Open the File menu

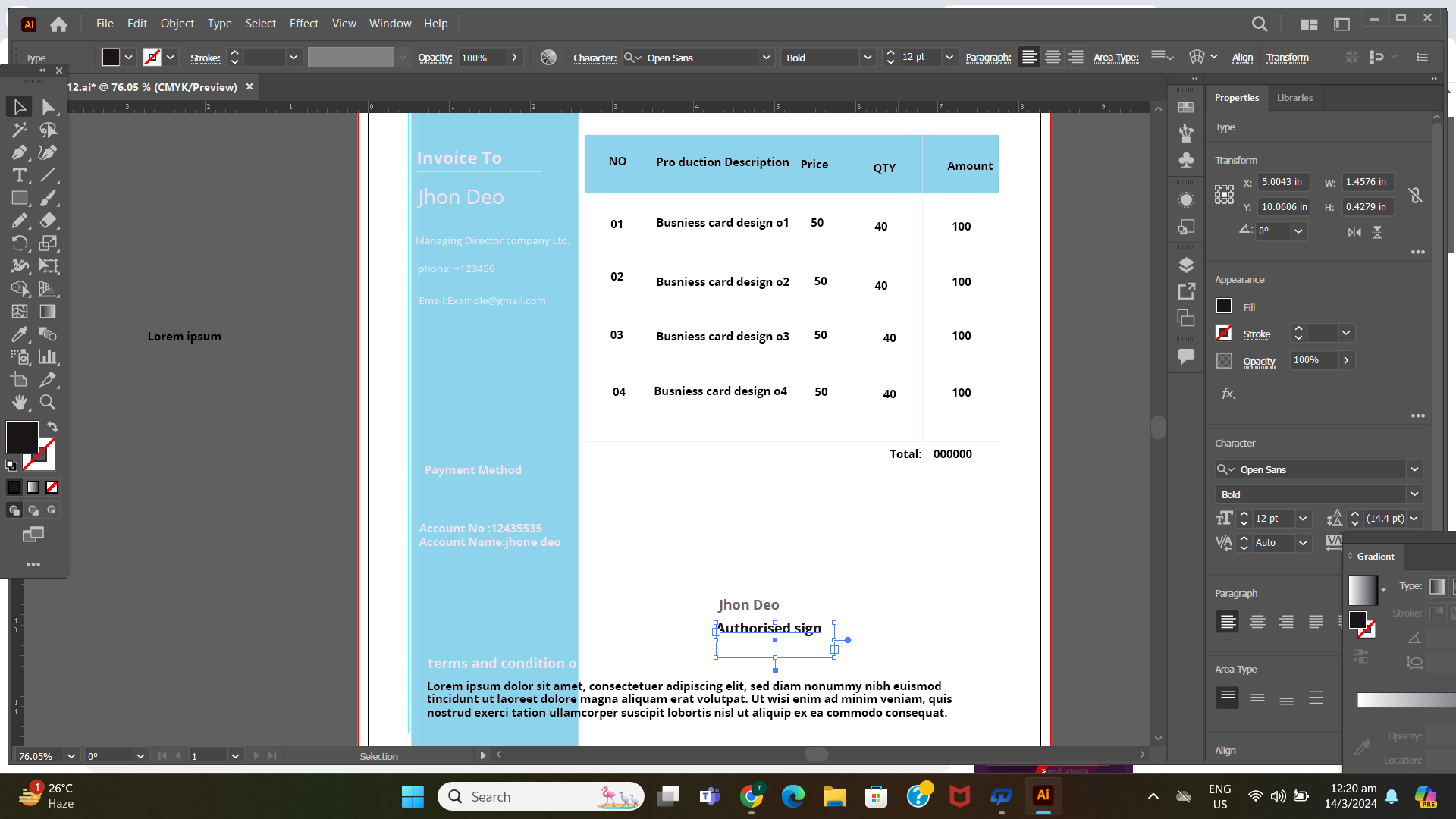point(105,24)
